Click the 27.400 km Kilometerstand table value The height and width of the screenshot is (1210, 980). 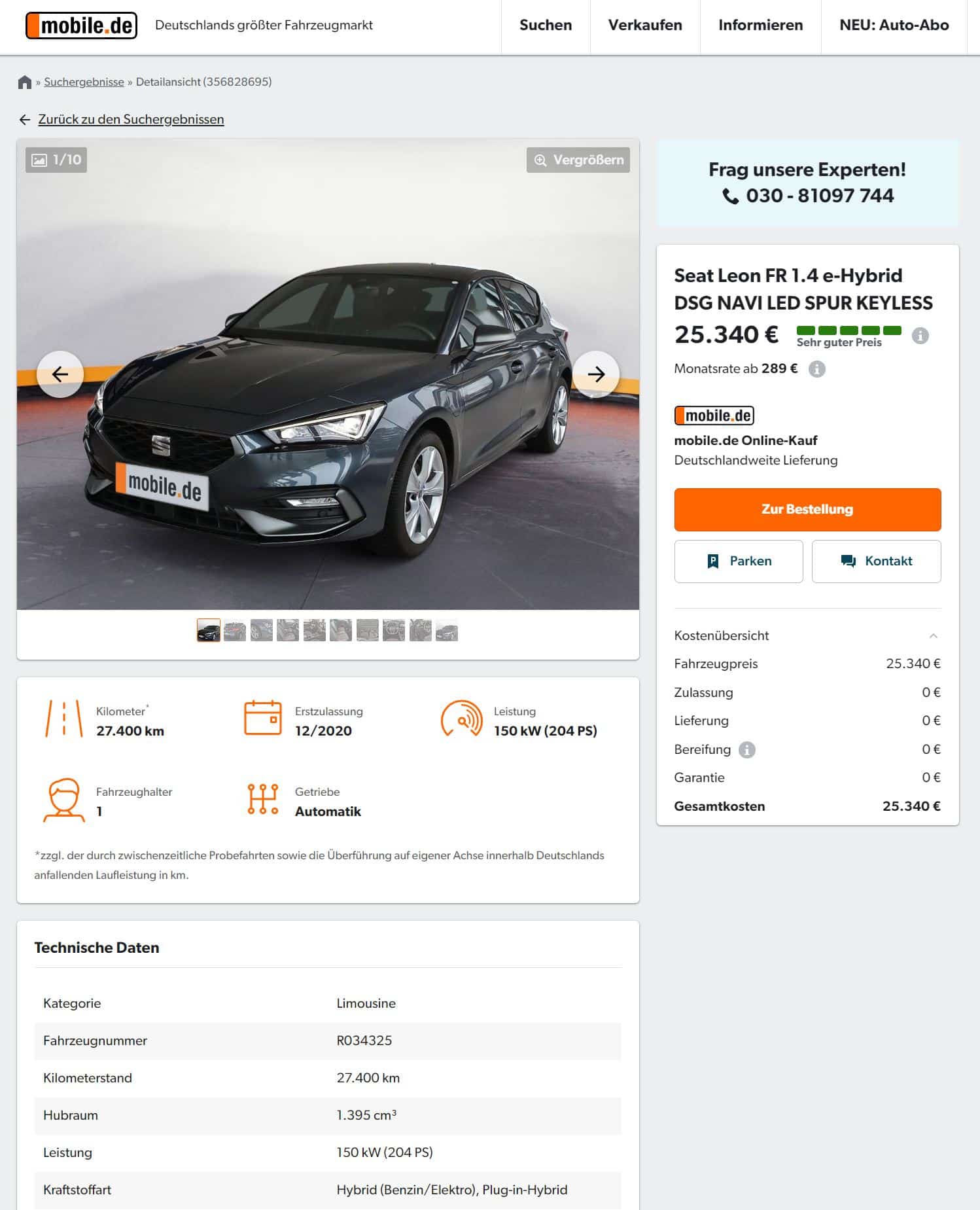point(368,1078)
